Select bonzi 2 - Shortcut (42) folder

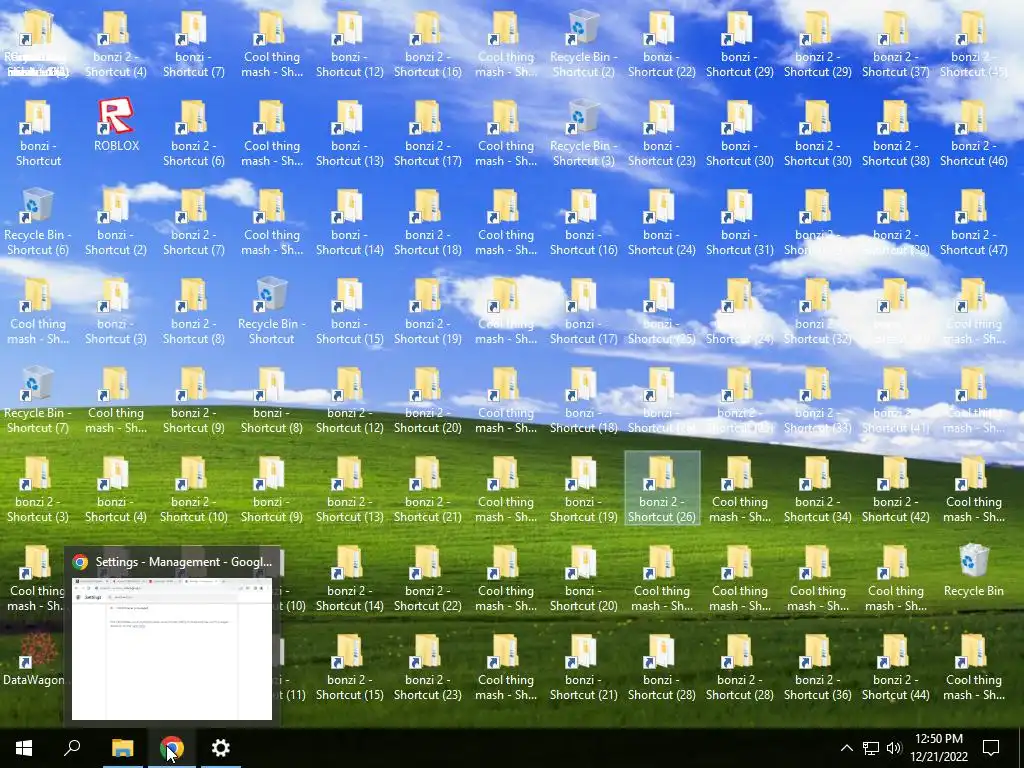pyautogui.click(x=896, y=489)
